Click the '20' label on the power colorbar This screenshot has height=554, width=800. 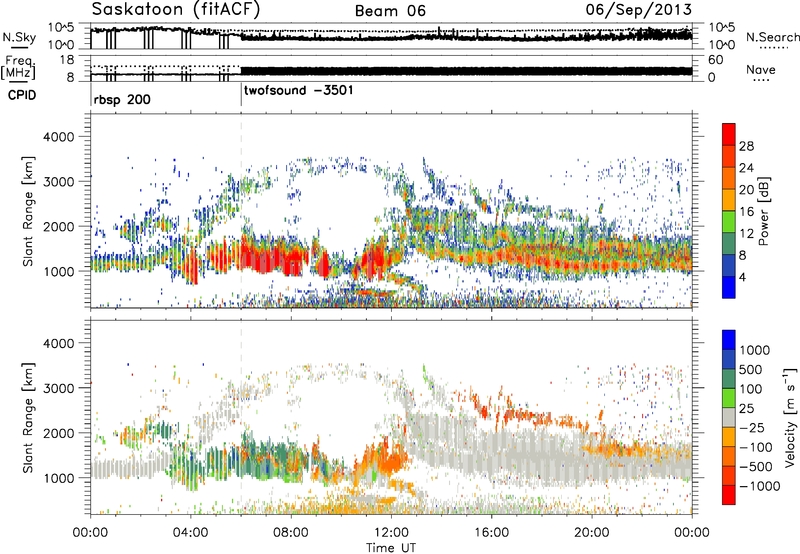pos(746,190)
